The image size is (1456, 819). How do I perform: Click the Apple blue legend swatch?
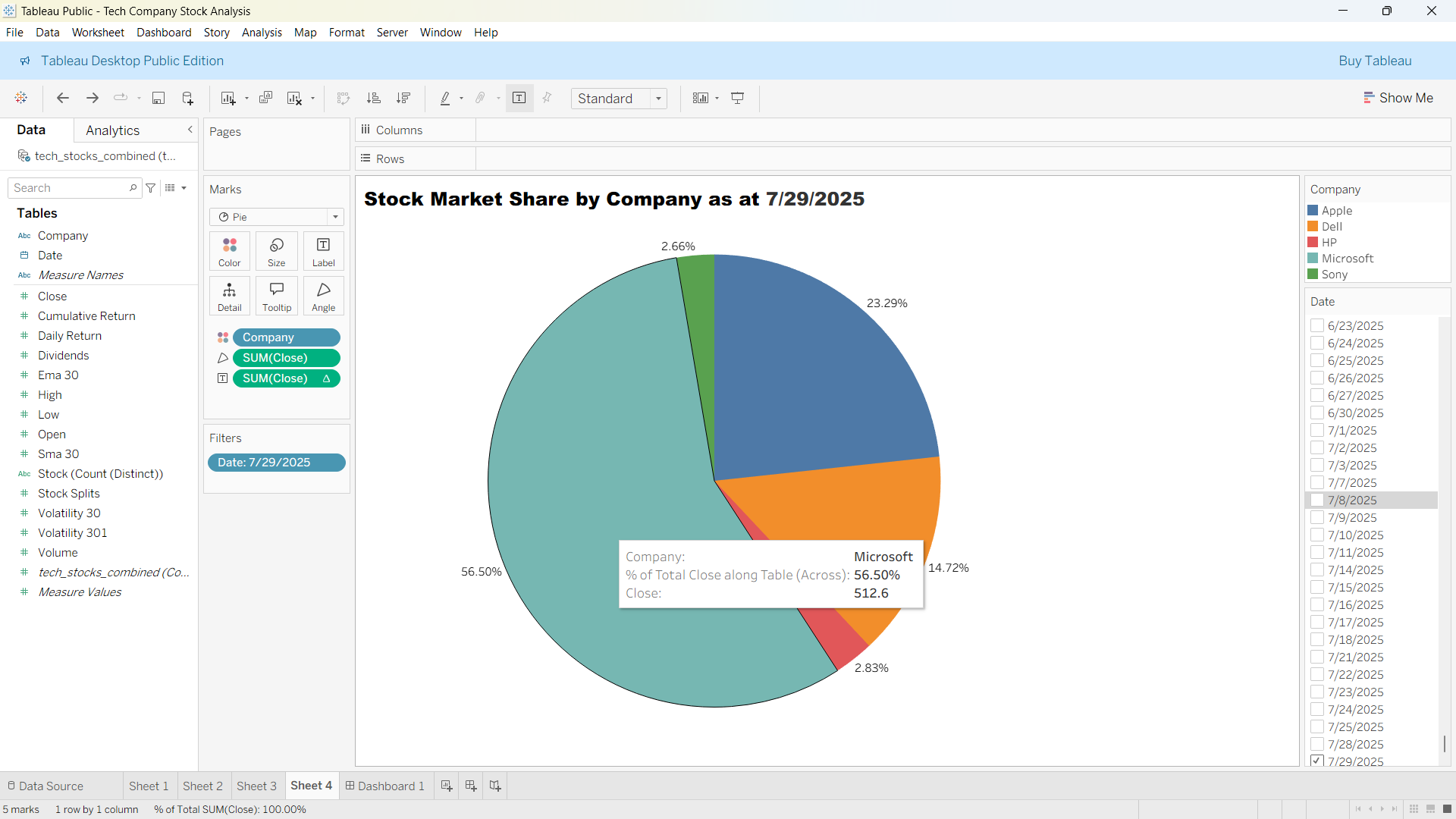coord(1313,211)
